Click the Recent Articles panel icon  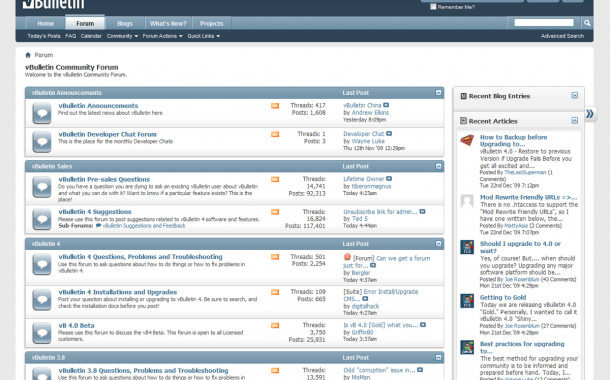coord(463,121)
